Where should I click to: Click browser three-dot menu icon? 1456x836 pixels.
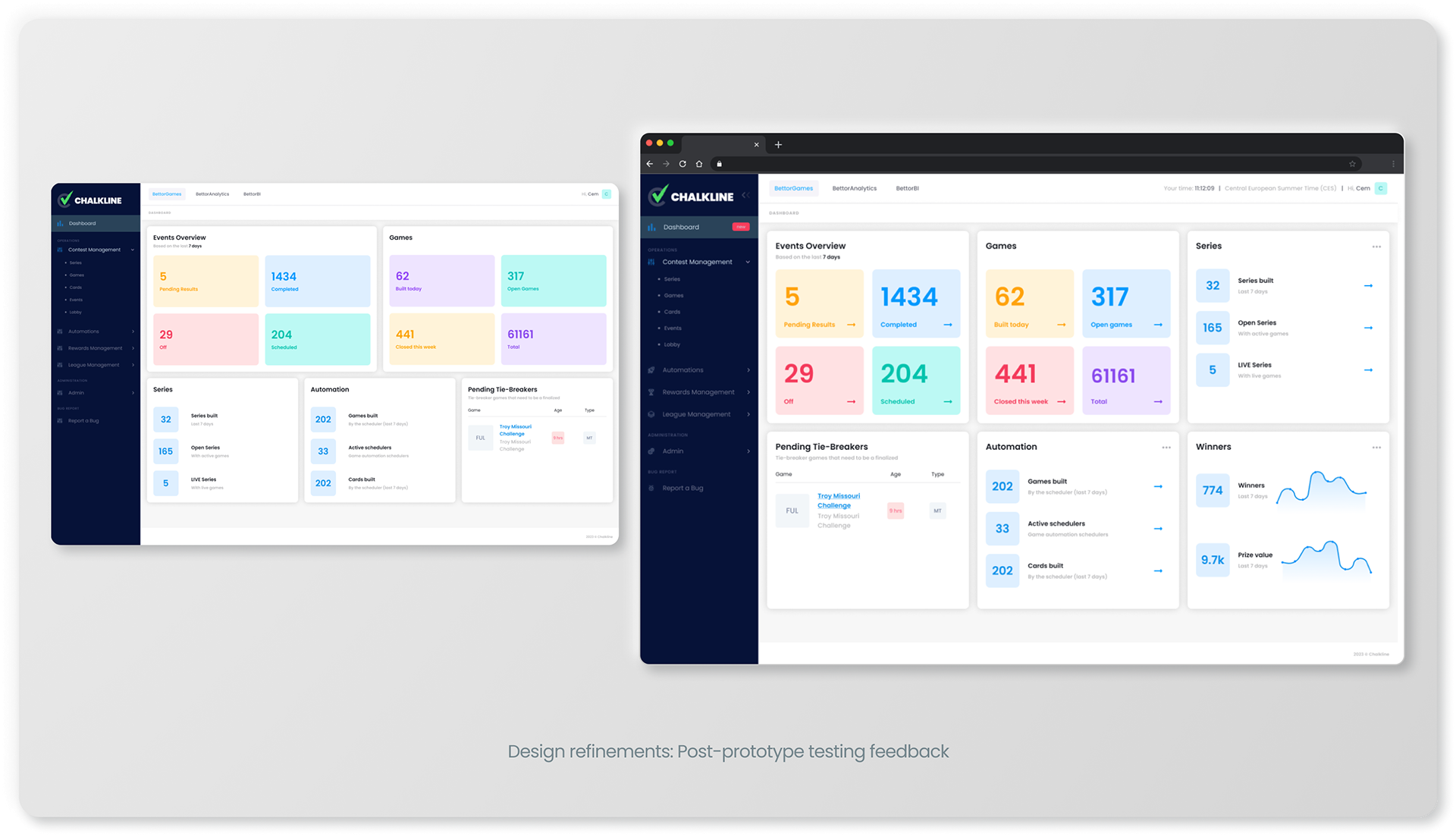tap(1393, 164)
